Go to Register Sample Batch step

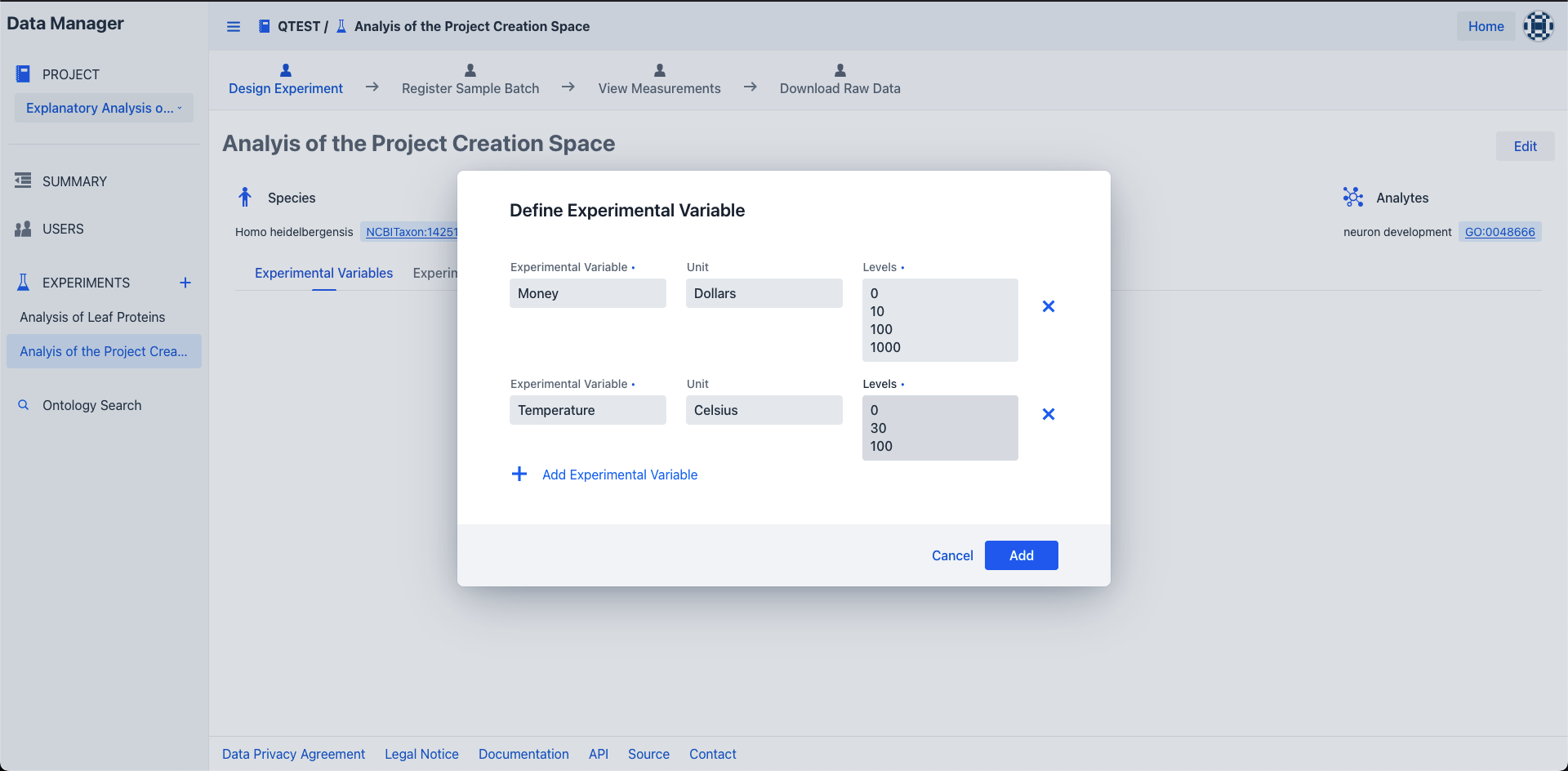point(470,80)
